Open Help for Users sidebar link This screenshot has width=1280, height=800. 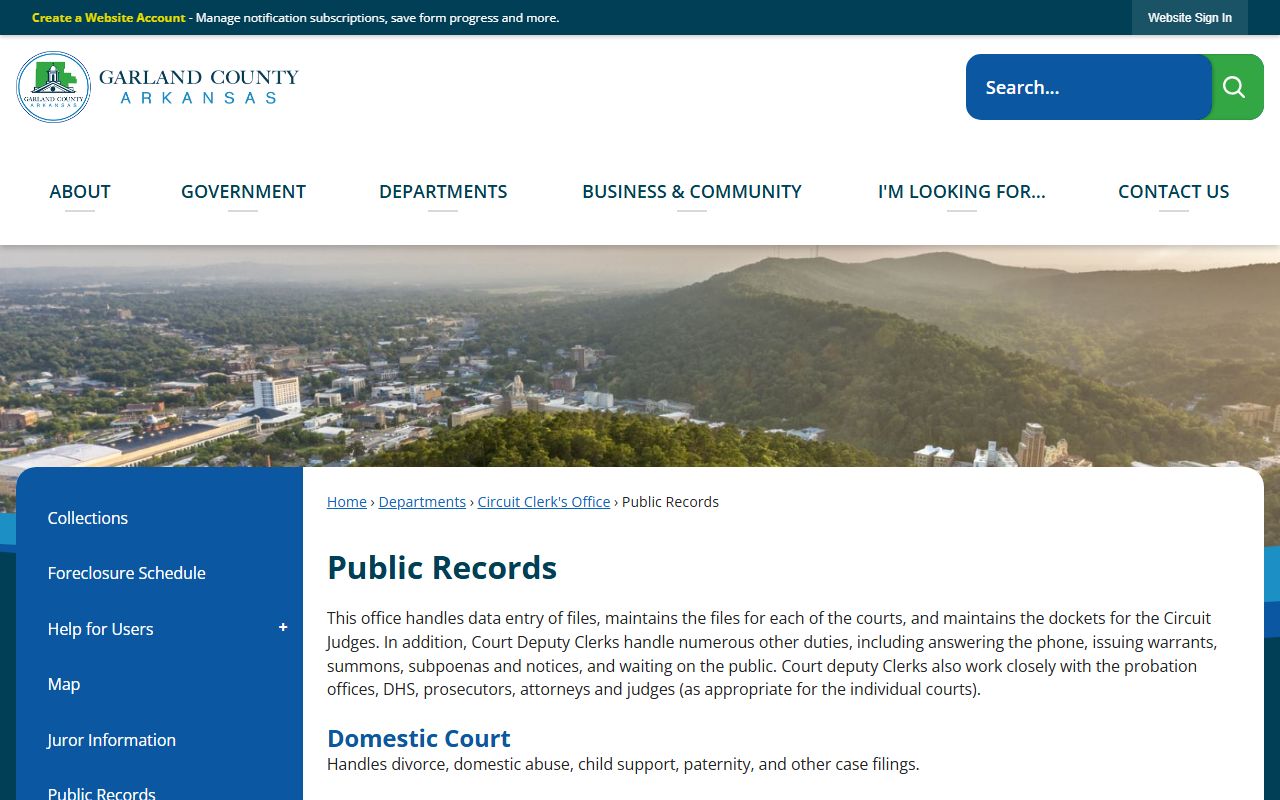(x=100, y=629)
